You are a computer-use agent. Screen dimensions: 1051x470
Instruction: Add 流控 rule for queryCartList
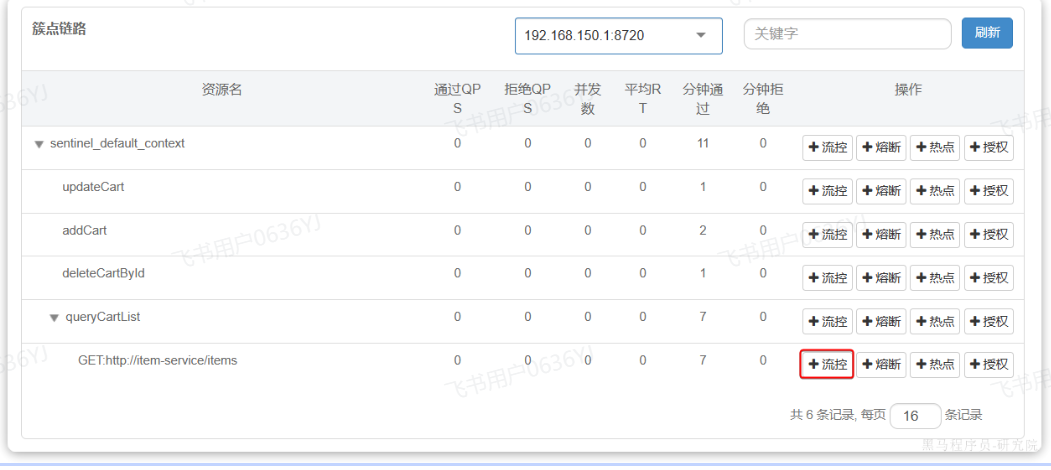[x=827, y=321]
